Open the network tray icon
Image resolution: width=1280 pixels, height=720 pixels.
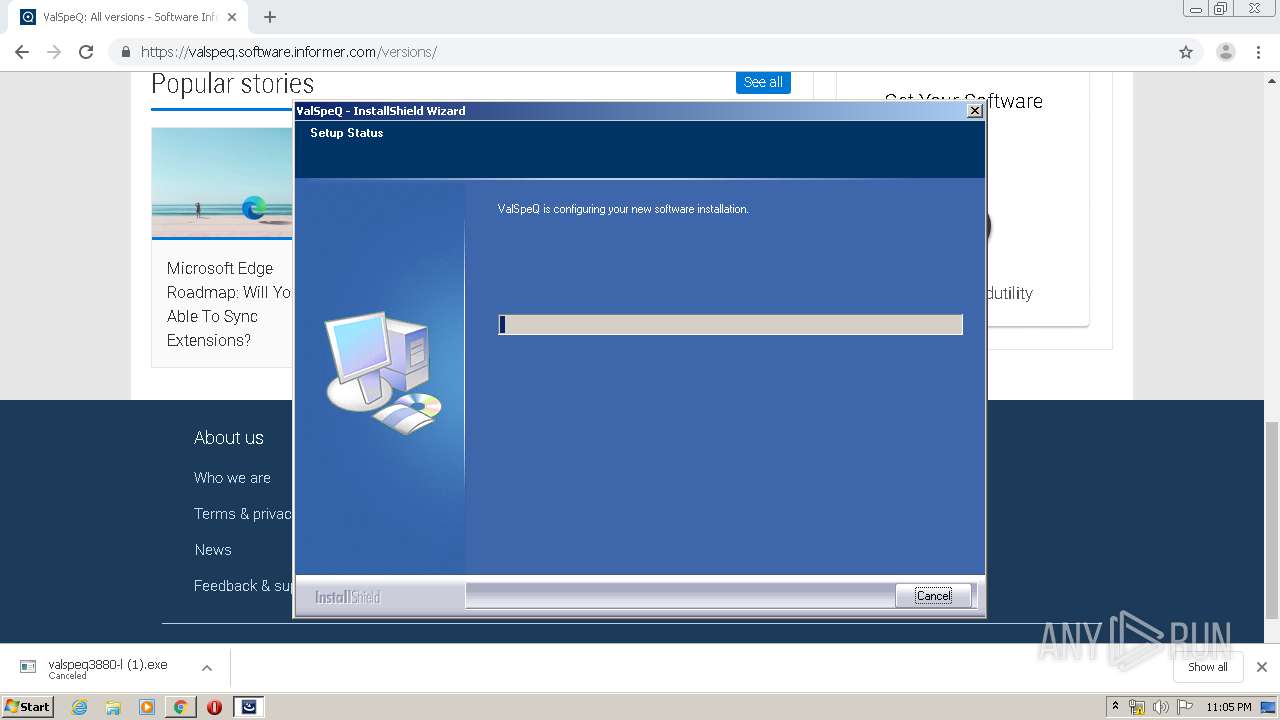(1137, 707)
